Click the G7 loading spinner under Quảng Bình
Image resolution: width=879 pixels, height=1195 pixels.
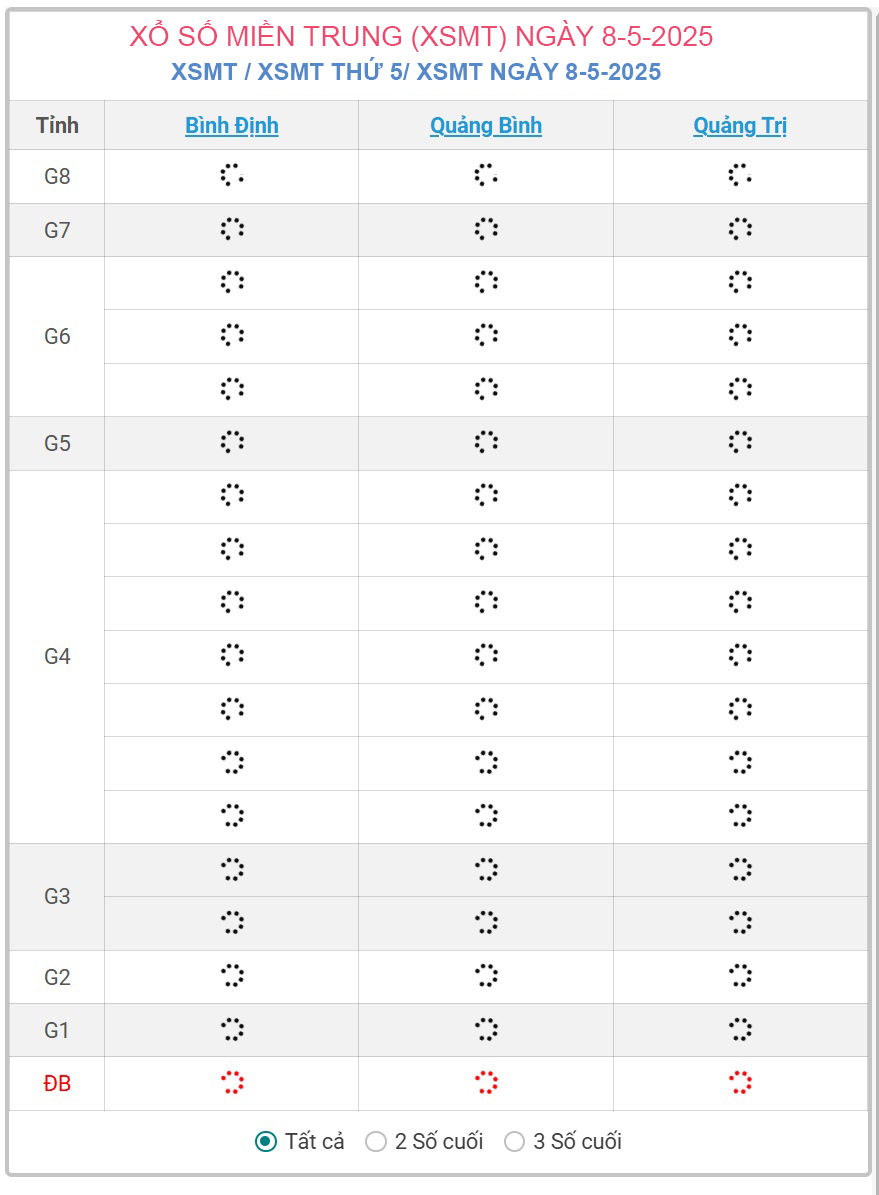[486, 229]
